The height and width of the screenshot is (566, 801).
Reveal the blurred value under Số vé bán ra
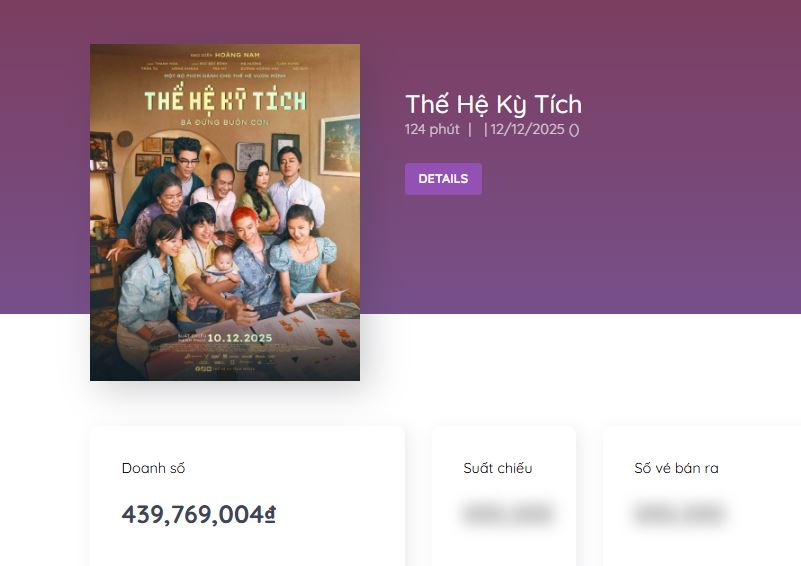point(680,514)
